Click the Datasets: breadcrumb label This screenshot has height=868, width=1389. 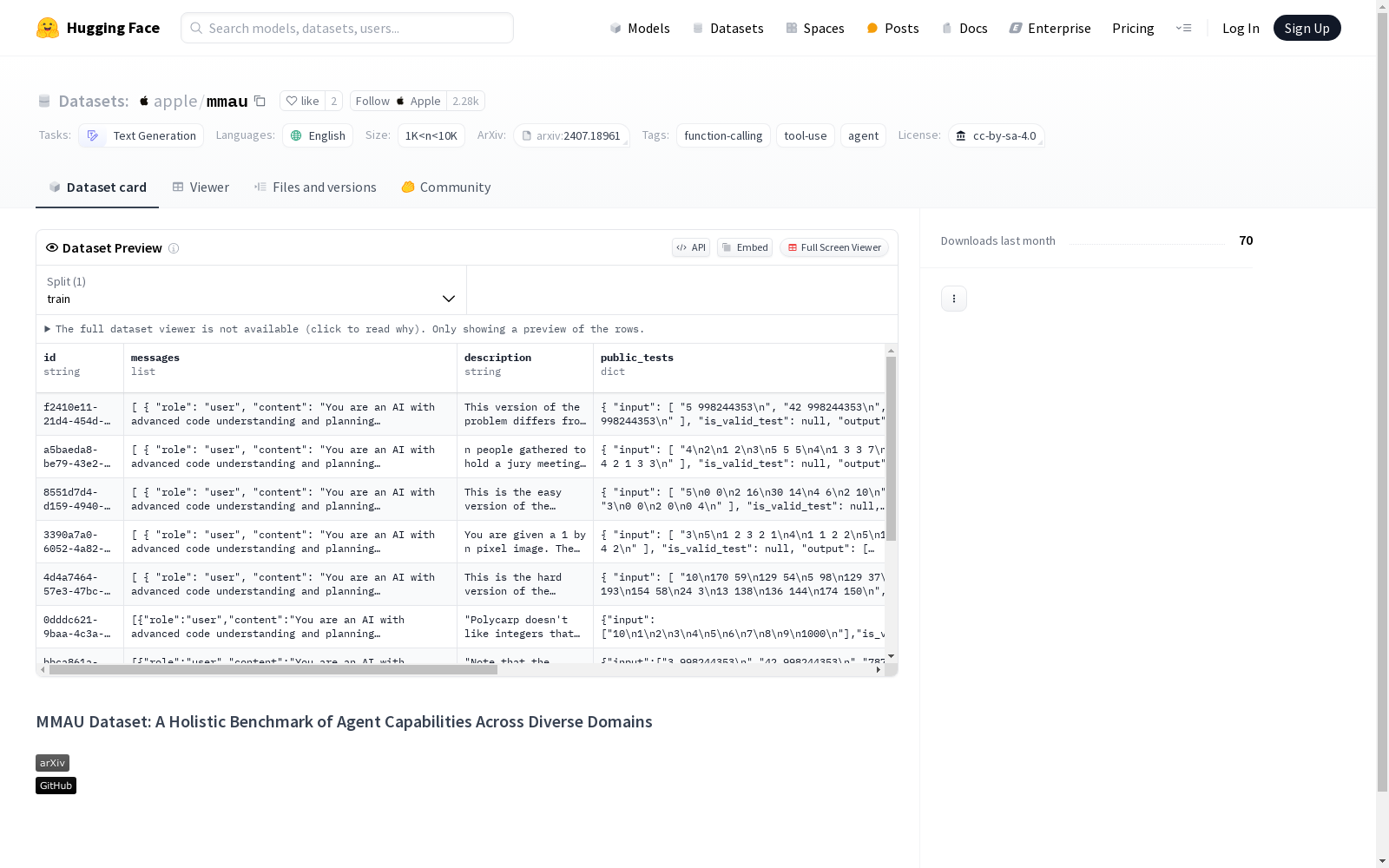click(x=94, y=101)
